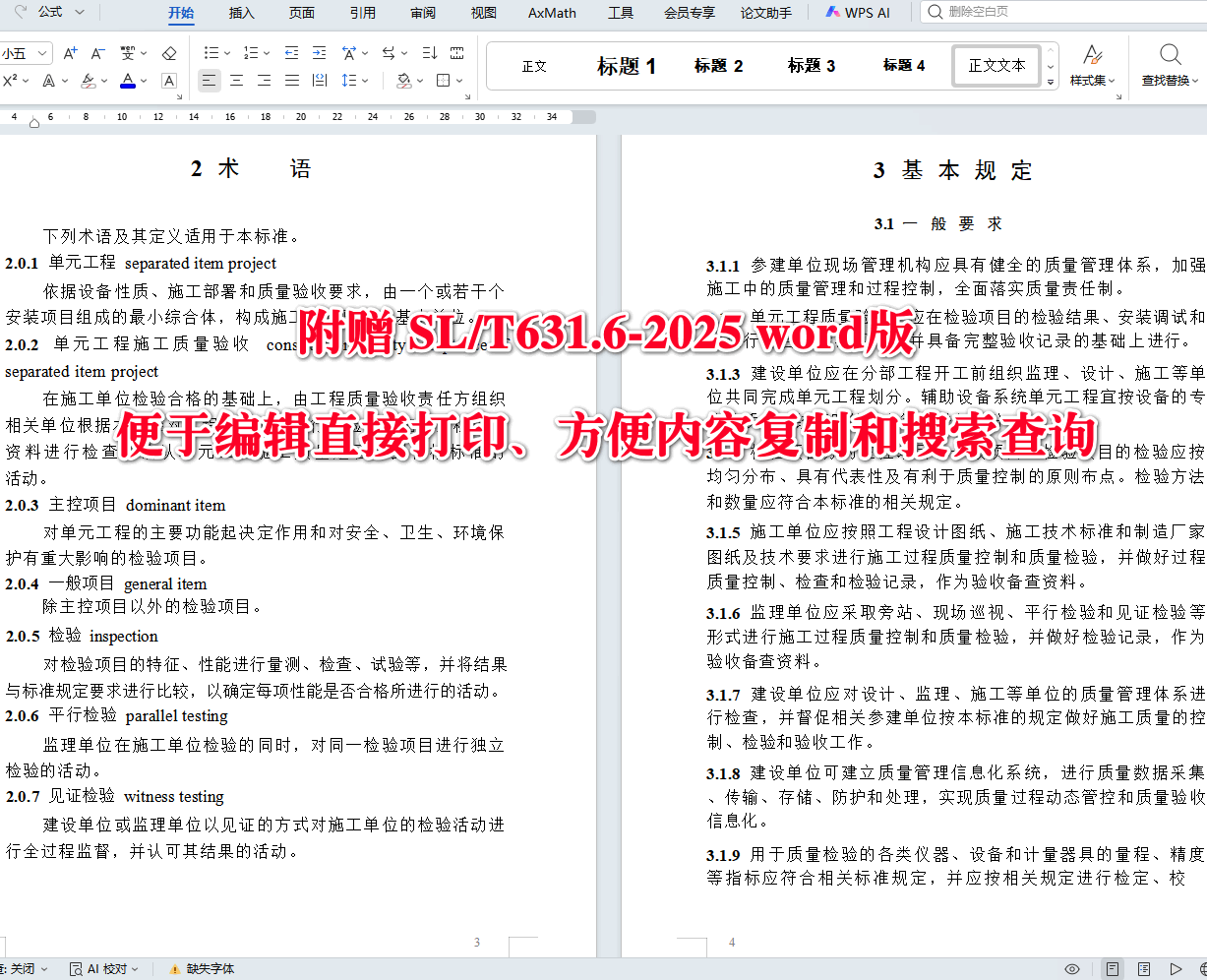
Task: Open the 页面 ribbon tab
Action: (302, 13)
